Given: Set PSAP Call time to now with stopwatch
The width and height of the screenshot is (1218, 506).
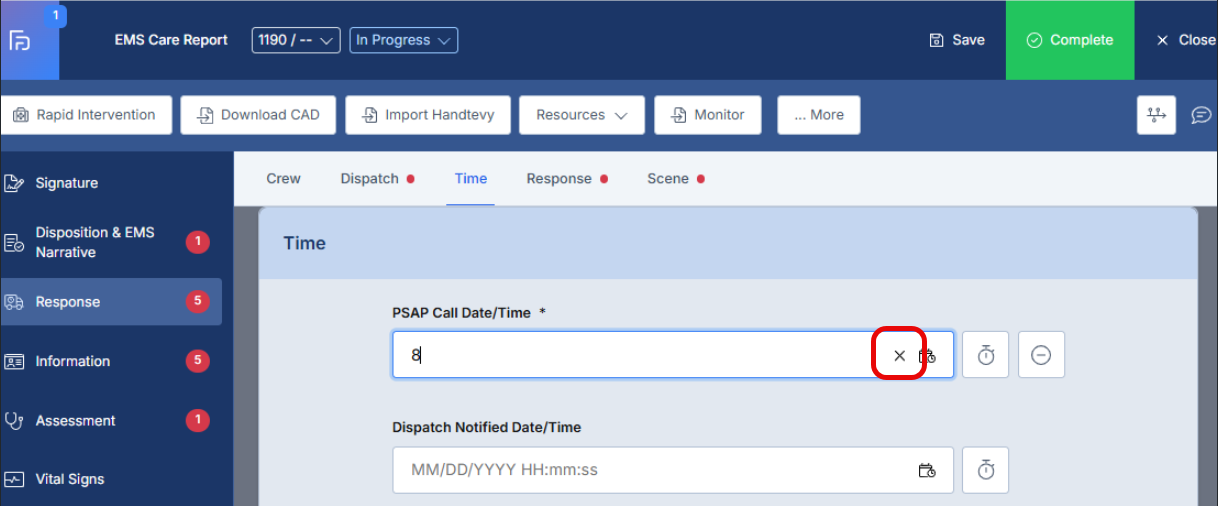Looking at the screenshot, I should coord(985,355).
